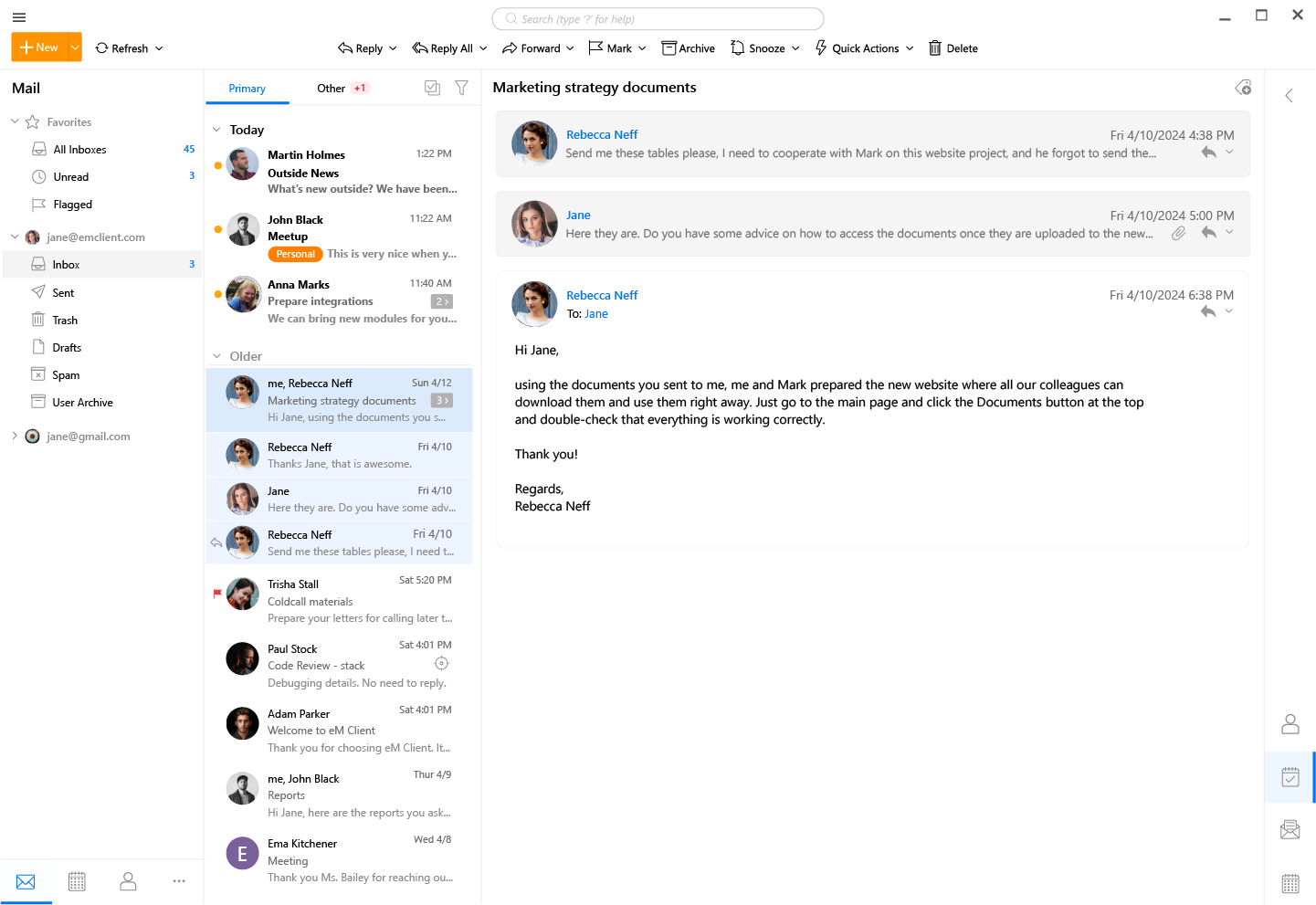This screenshot has width=1316, height=905.
Task: Open the hamburger menu
Action: [18, 16]
